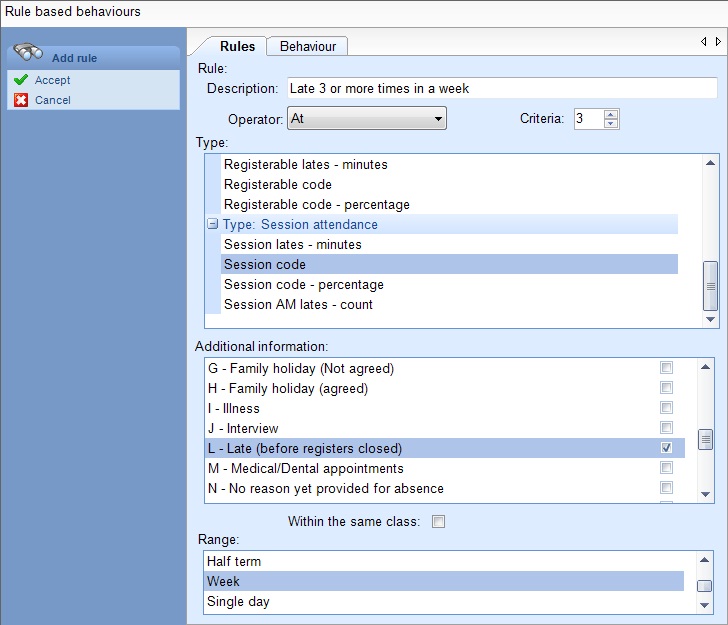Check M - Medical/Dental appointments checkbox
728x625 pixels.
[x=666, y=468]
